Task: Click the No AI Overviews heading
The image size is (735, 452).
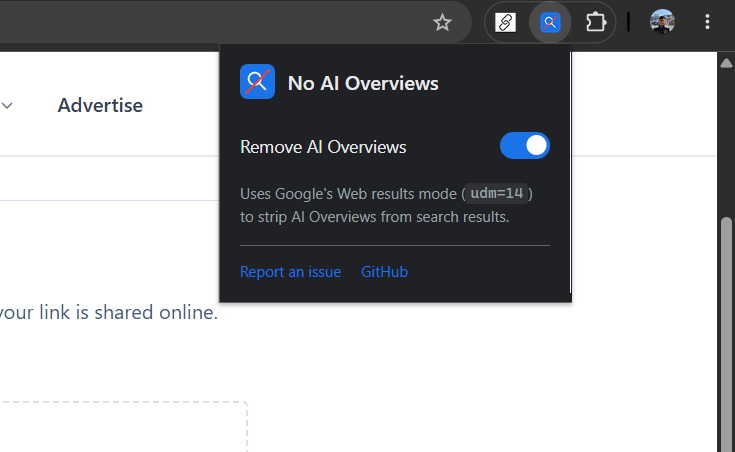Action: [x=363, y=83]
